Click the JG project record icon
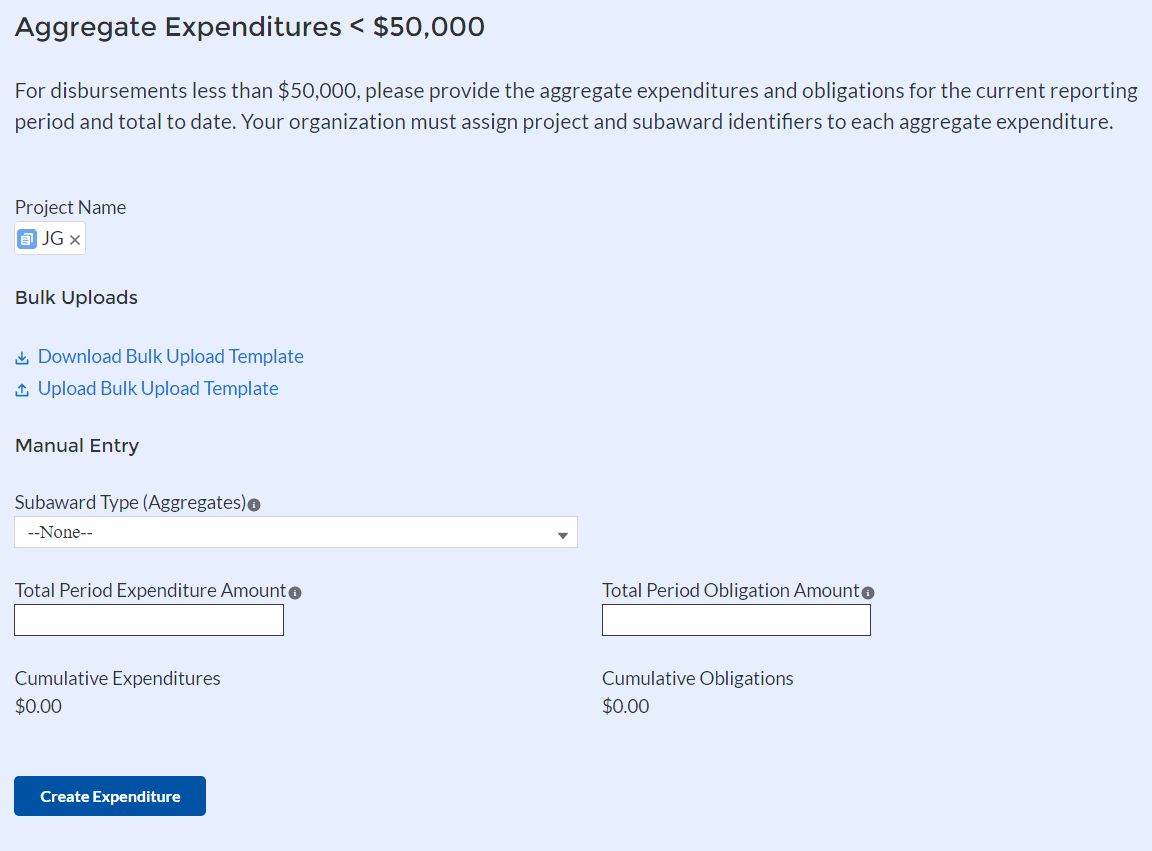Image resolution: width=1152 pixels, height=851 pixels. pos(27,239)
